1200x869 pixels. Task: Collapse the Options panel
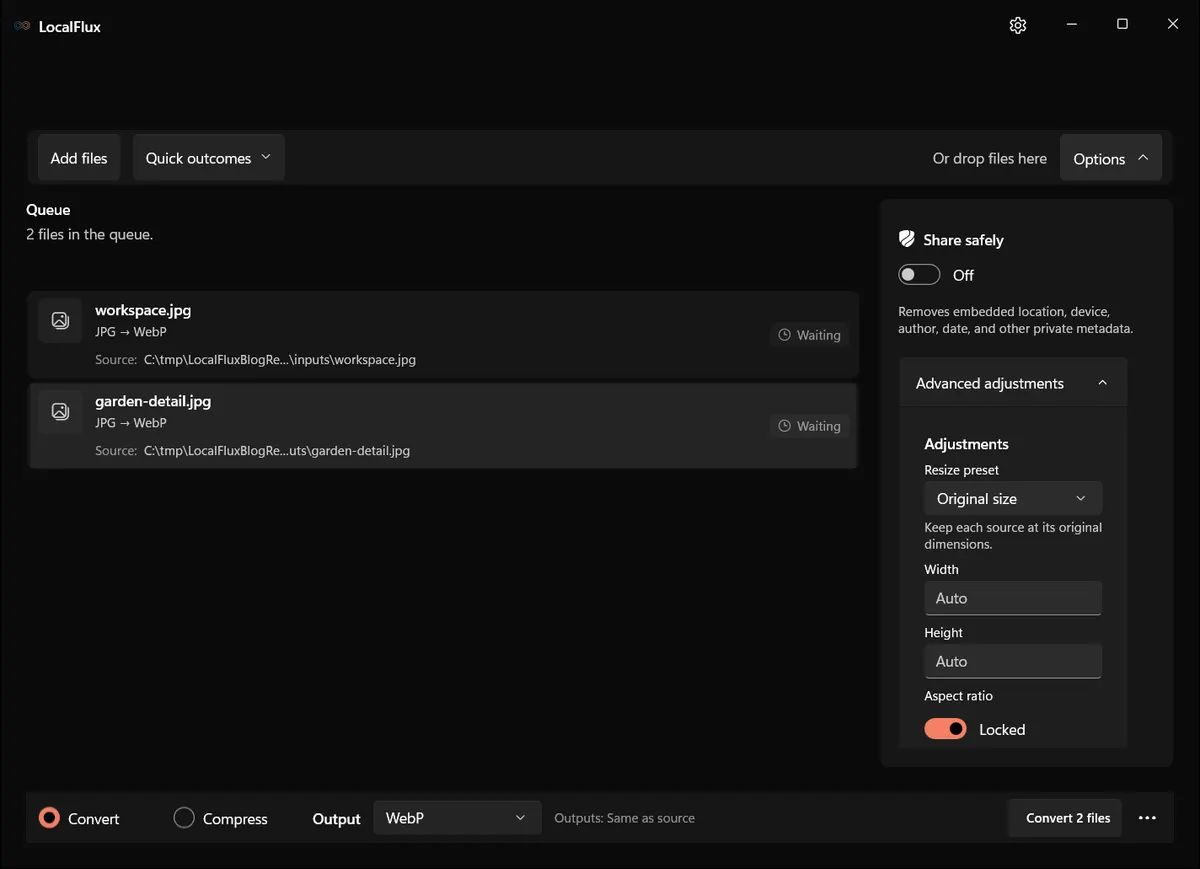point(1111,158)
